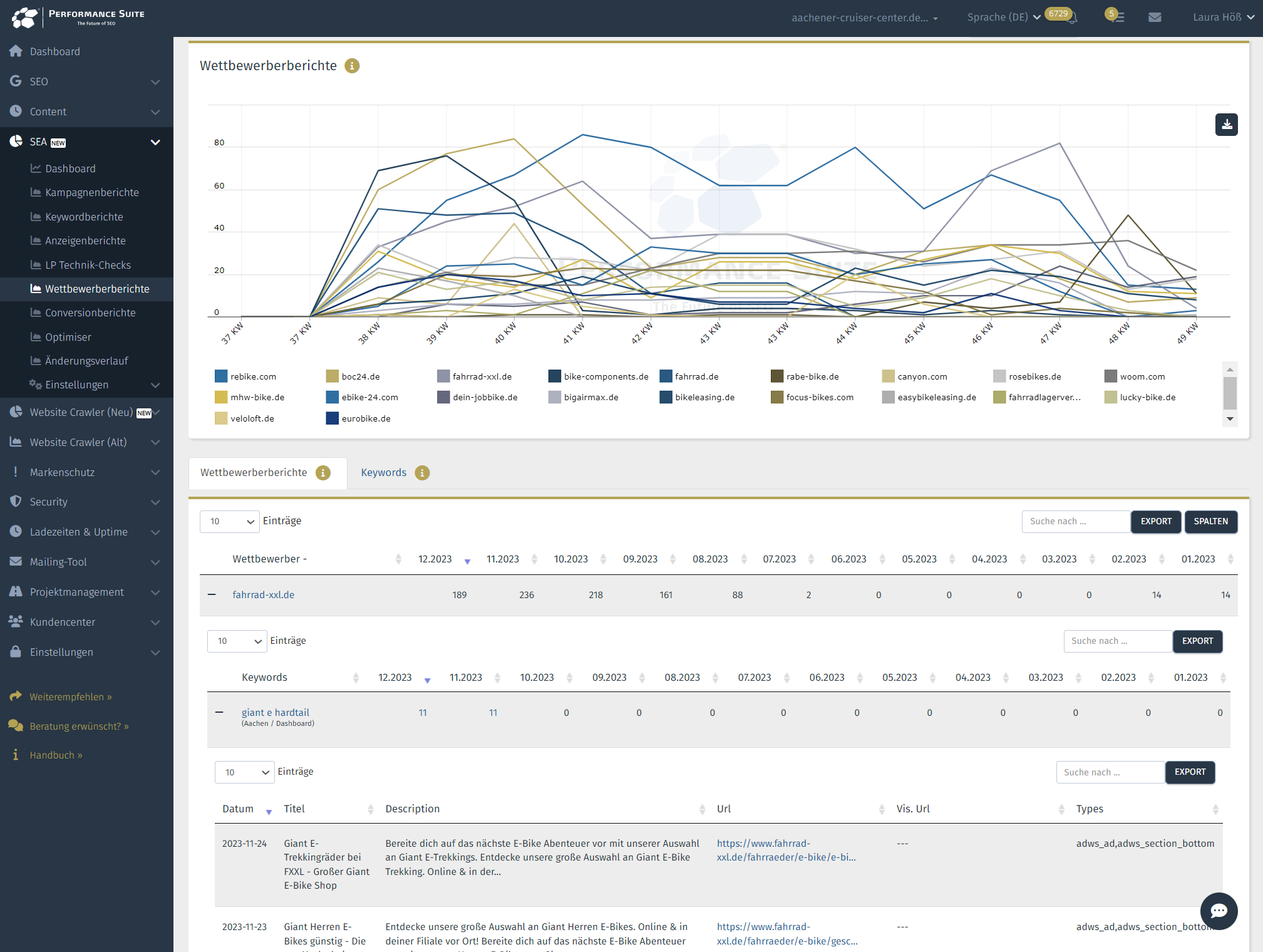Open the fahrrad-xxl.de competitor link
This screenshot has height=952, width=1263.
tap(264, 595)
